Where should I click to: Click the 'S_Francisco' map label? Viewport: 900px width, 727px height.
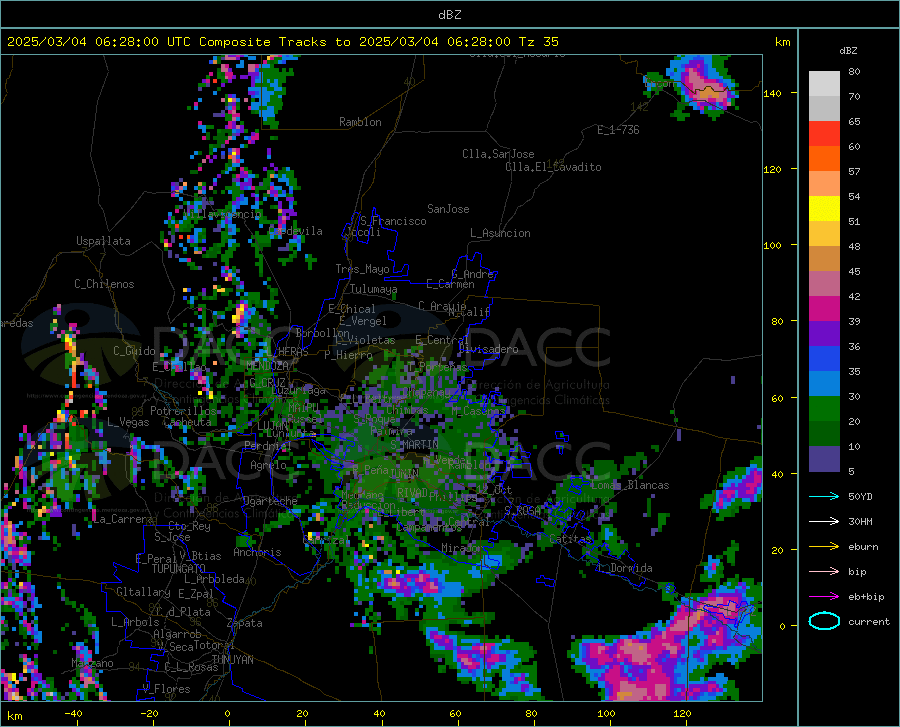tap(393, 221)
